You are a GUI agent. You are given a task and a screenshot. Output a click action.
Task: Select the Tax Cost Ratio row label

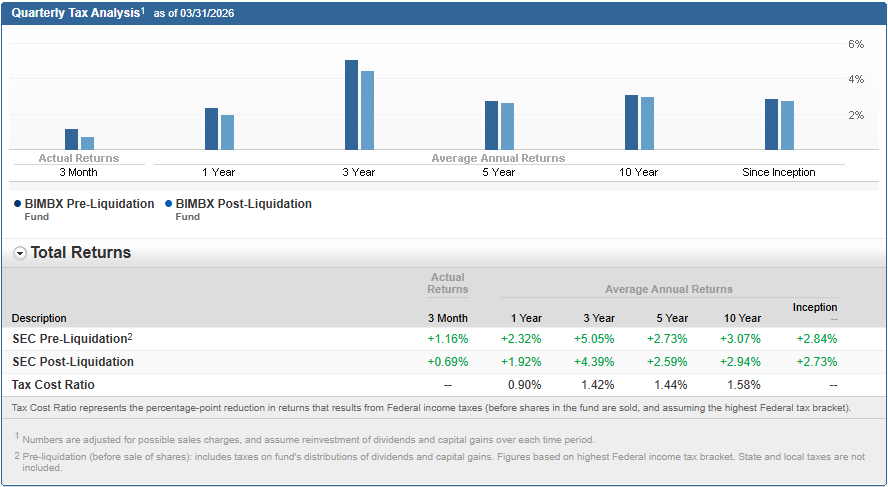[x=53, y=384]
